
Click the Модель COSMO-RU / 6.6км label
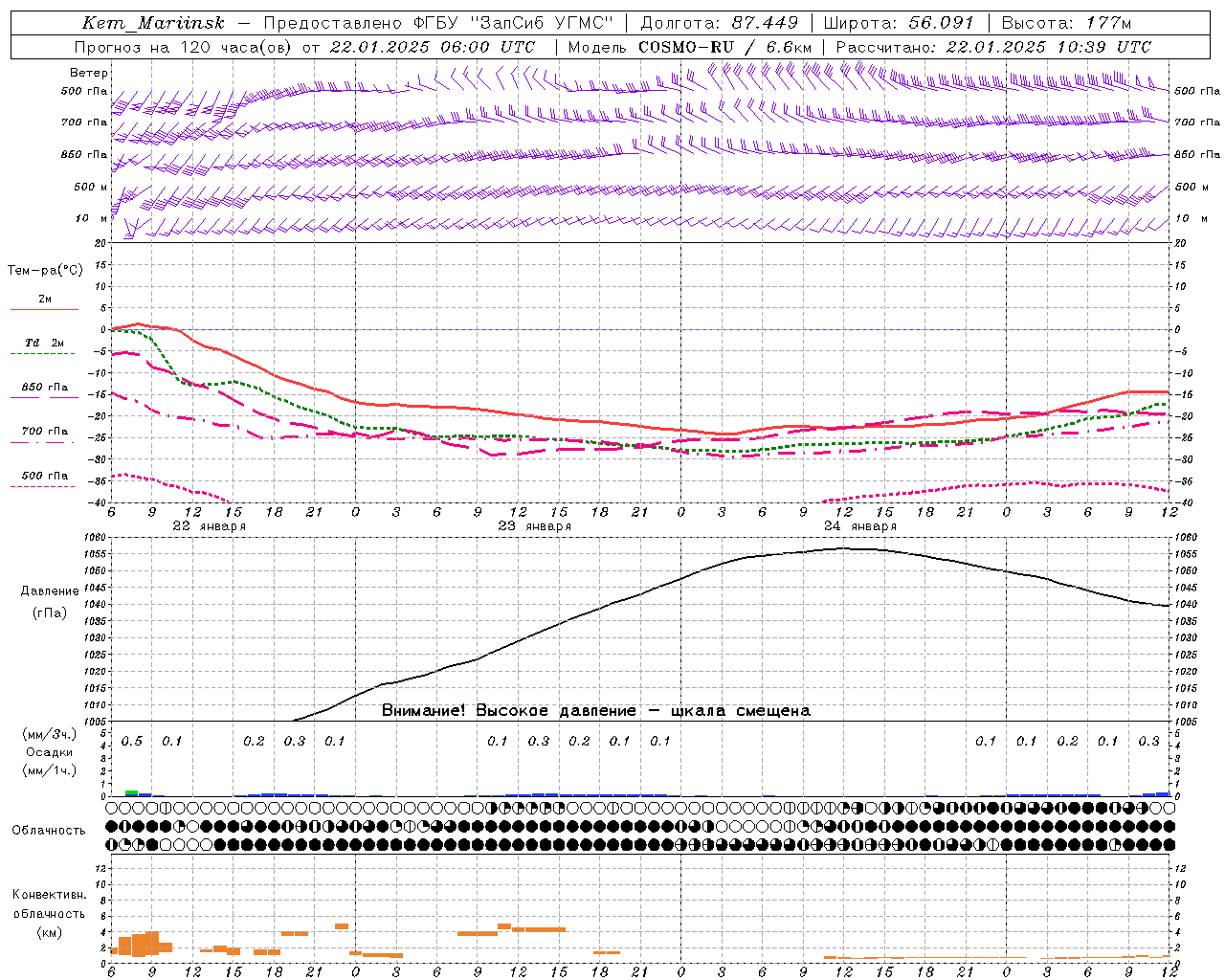click(x=689, y=47)
